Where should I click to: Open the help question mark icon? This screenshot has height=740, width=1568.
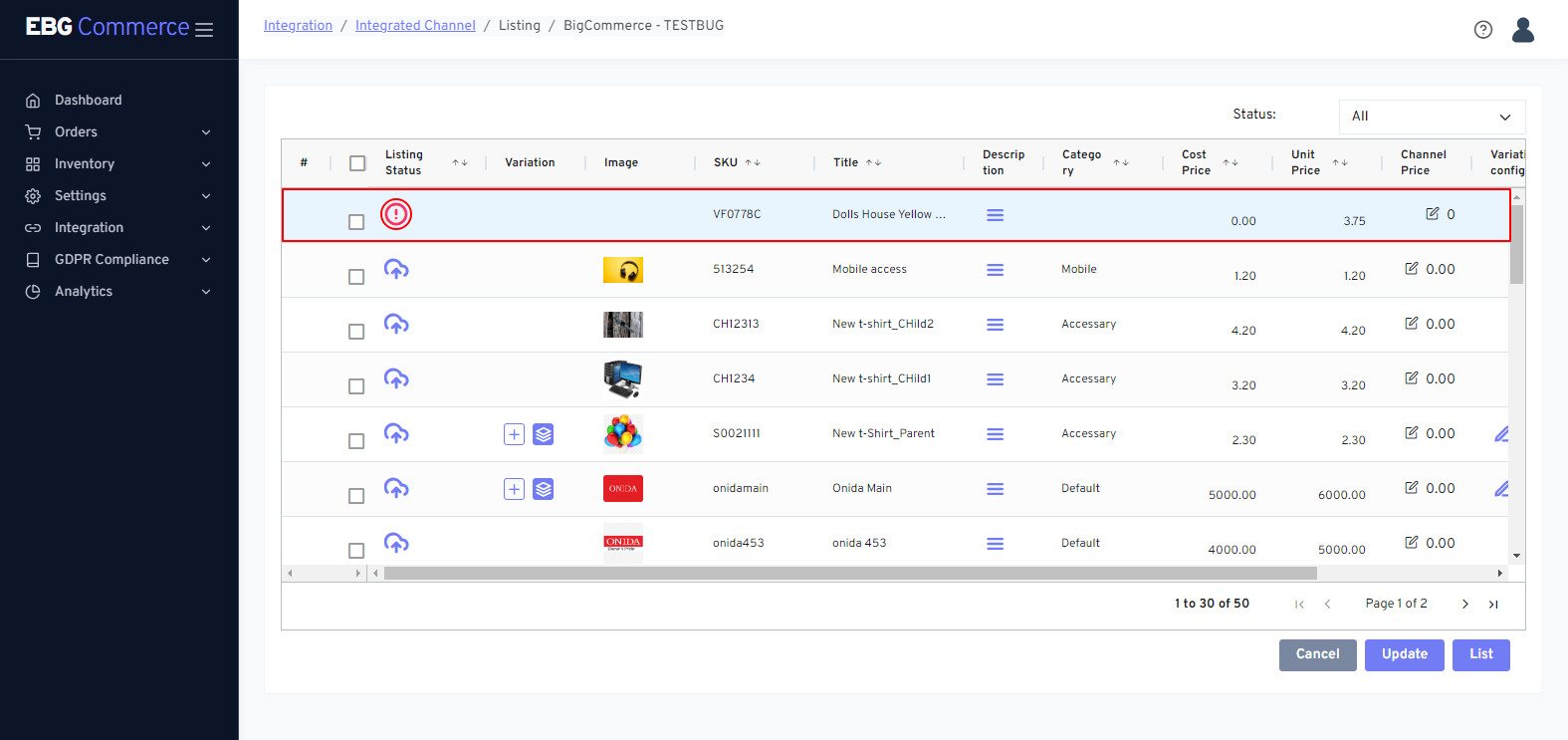(x=1482, y=30)
